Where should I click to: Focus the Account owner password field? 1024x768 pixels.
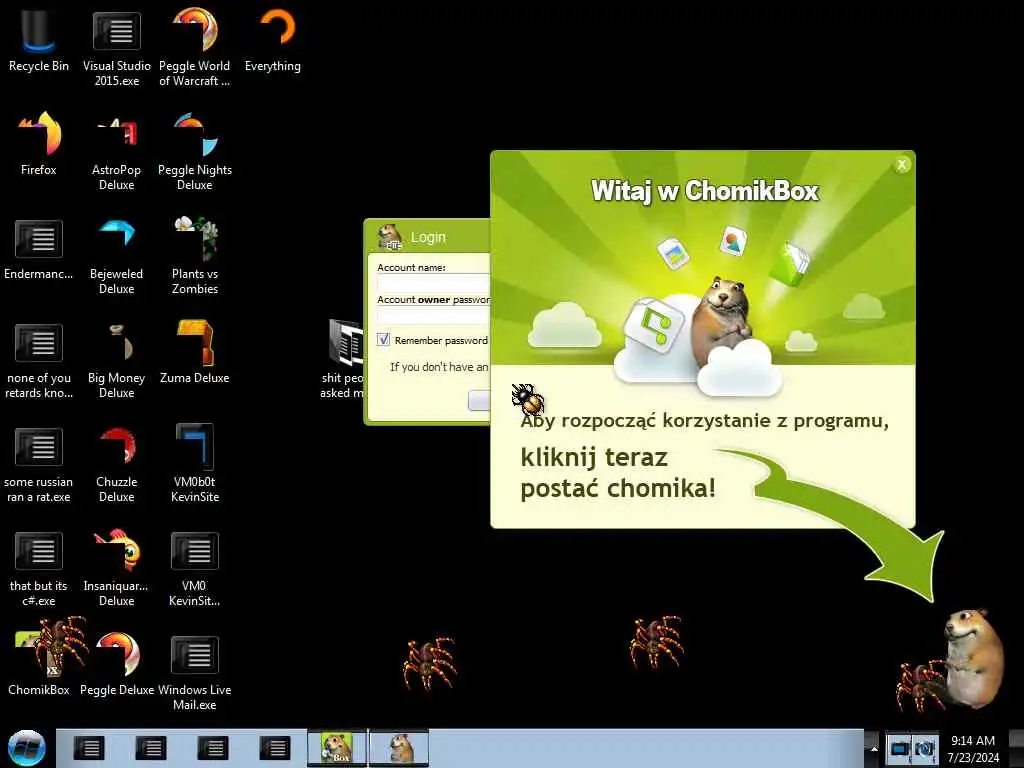433,316
